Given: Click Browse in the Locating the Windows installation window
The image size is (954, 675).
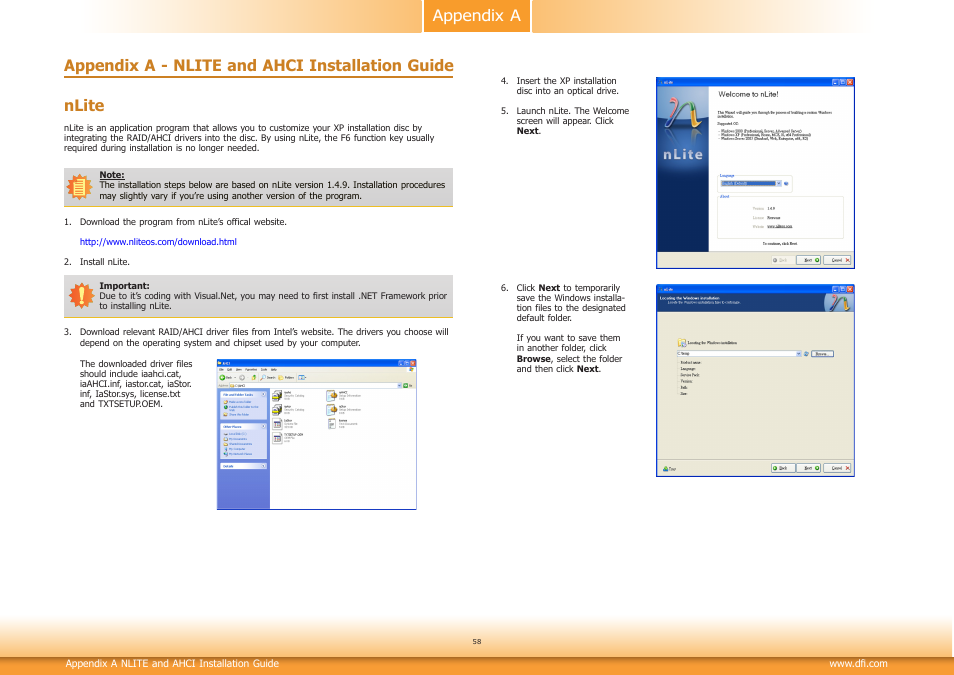Looking at the screenshot, I should click(x=821, y=354).
